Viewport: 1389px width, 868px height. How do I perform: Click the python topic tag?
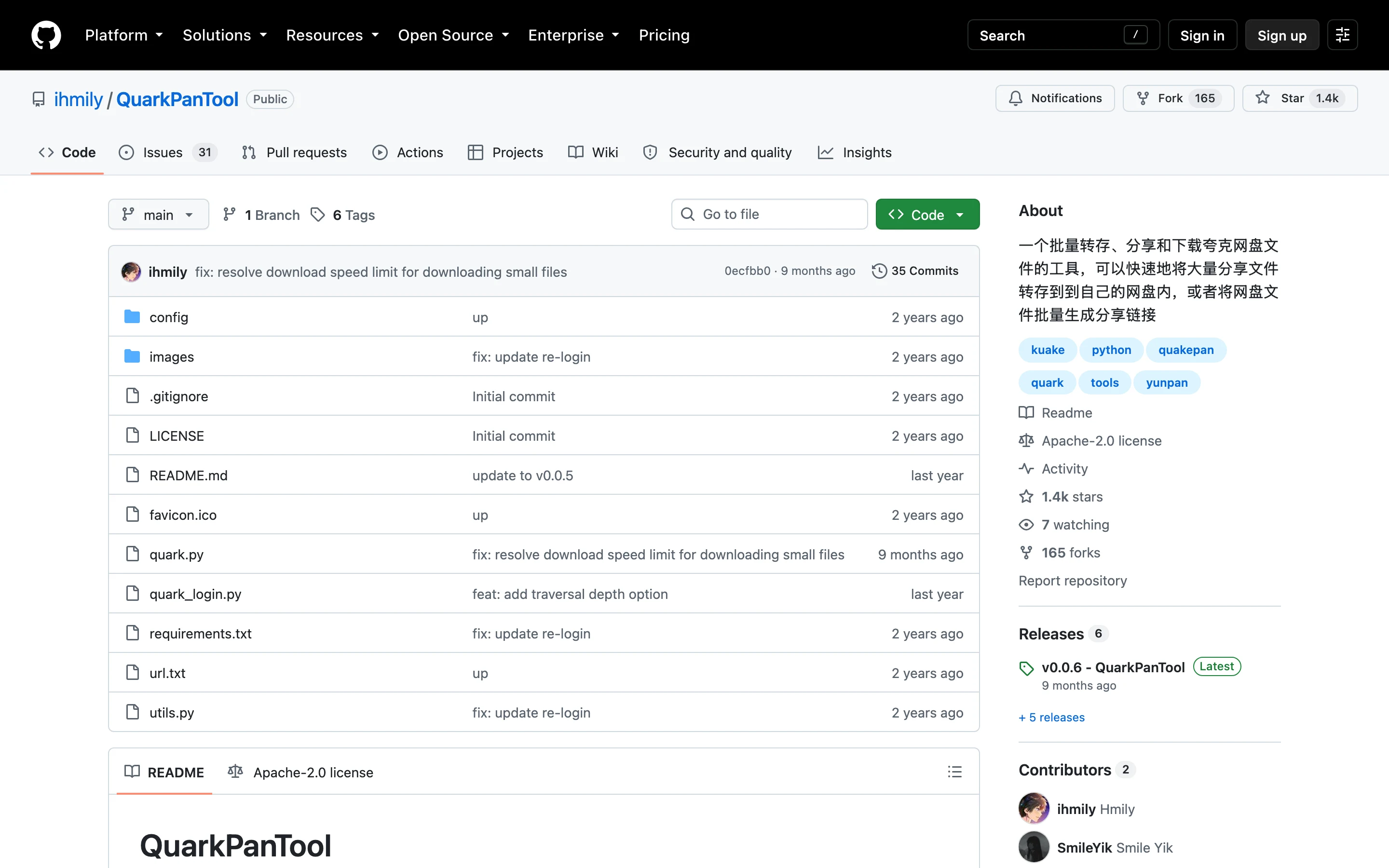(x=1111, y=350)
